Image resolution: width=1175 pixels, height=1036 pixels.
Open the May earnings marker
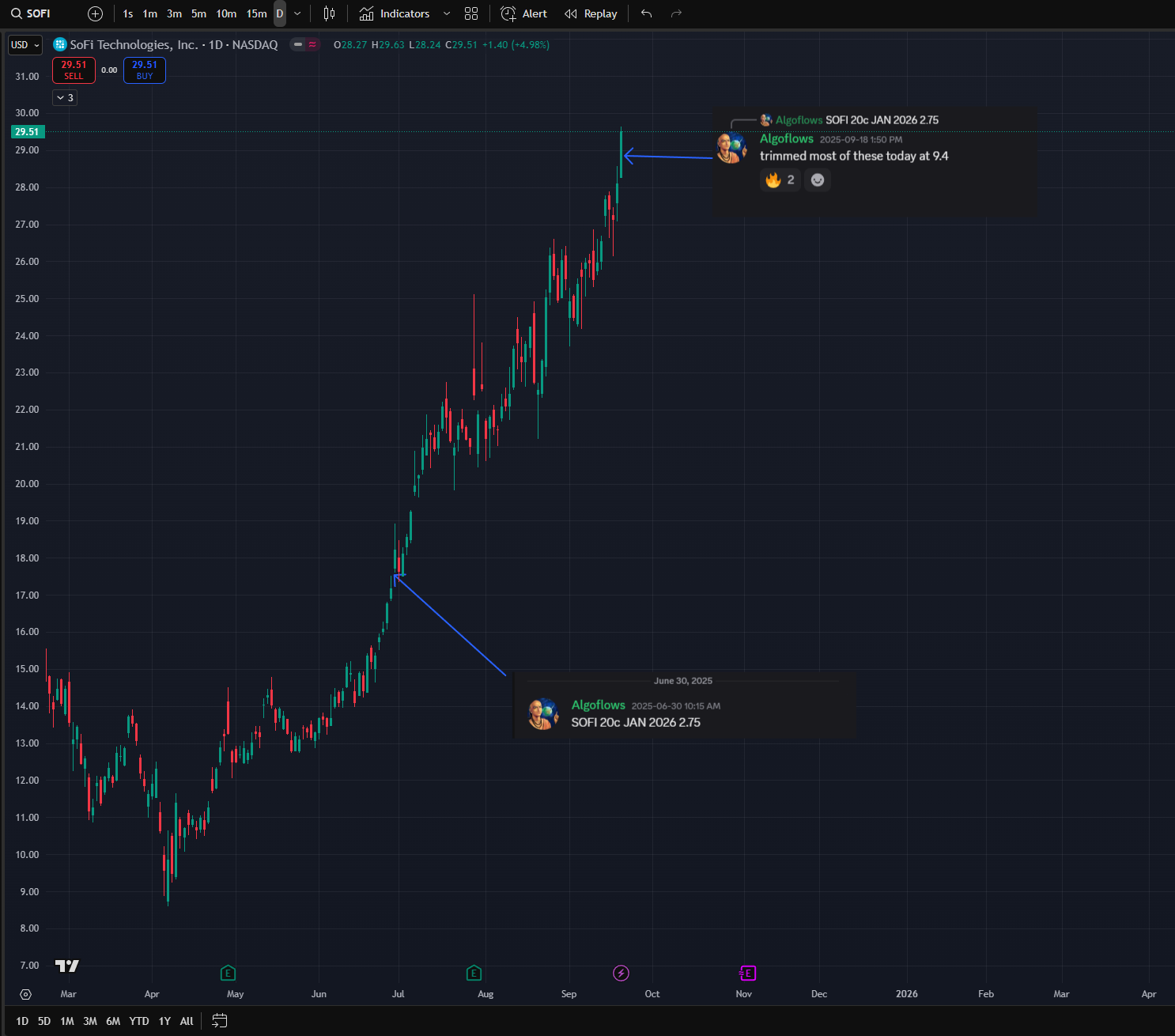tap(228, 974)
